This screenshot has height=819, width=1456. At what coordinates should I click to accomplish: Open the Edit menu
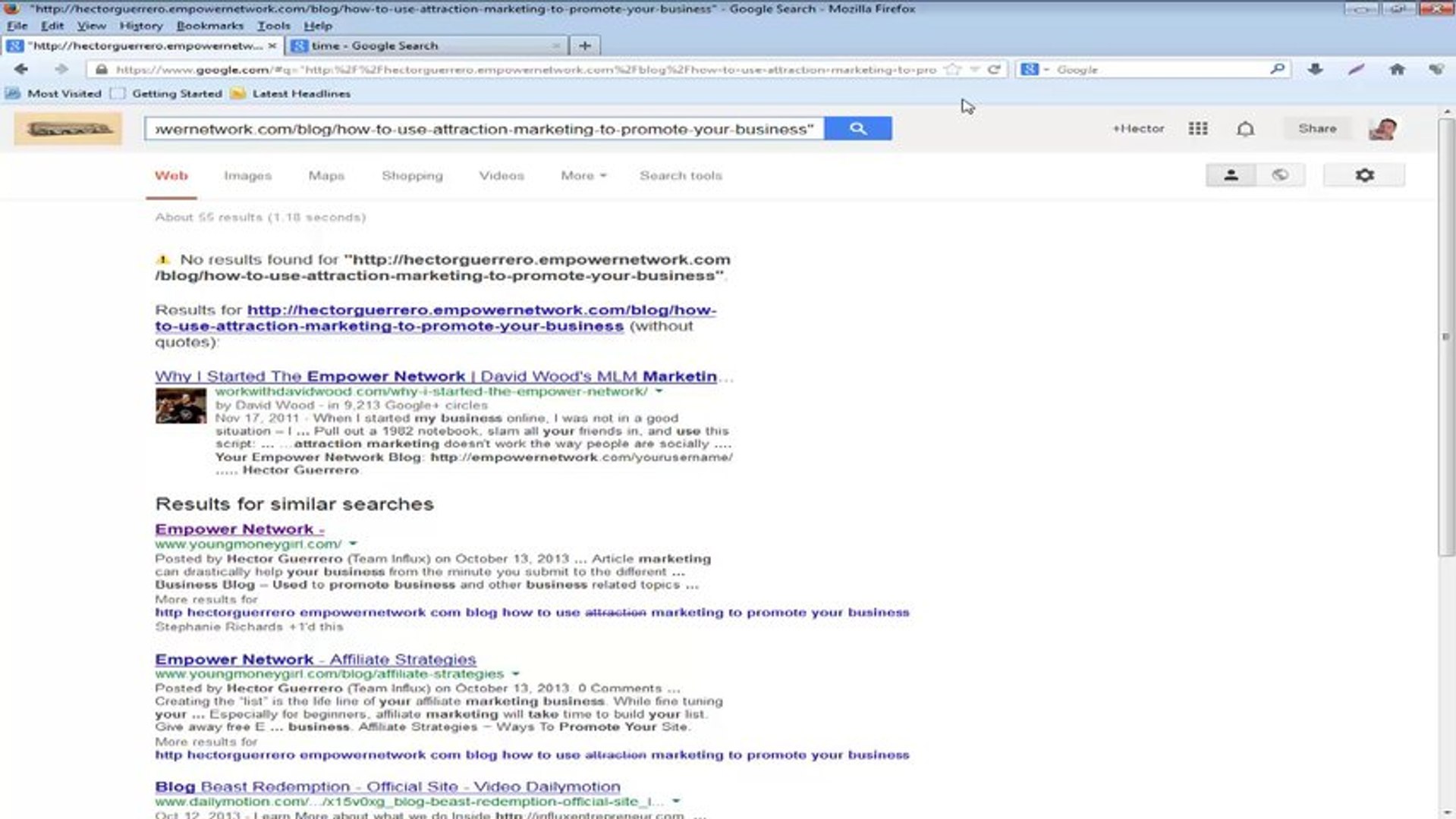tap(52, 26)
